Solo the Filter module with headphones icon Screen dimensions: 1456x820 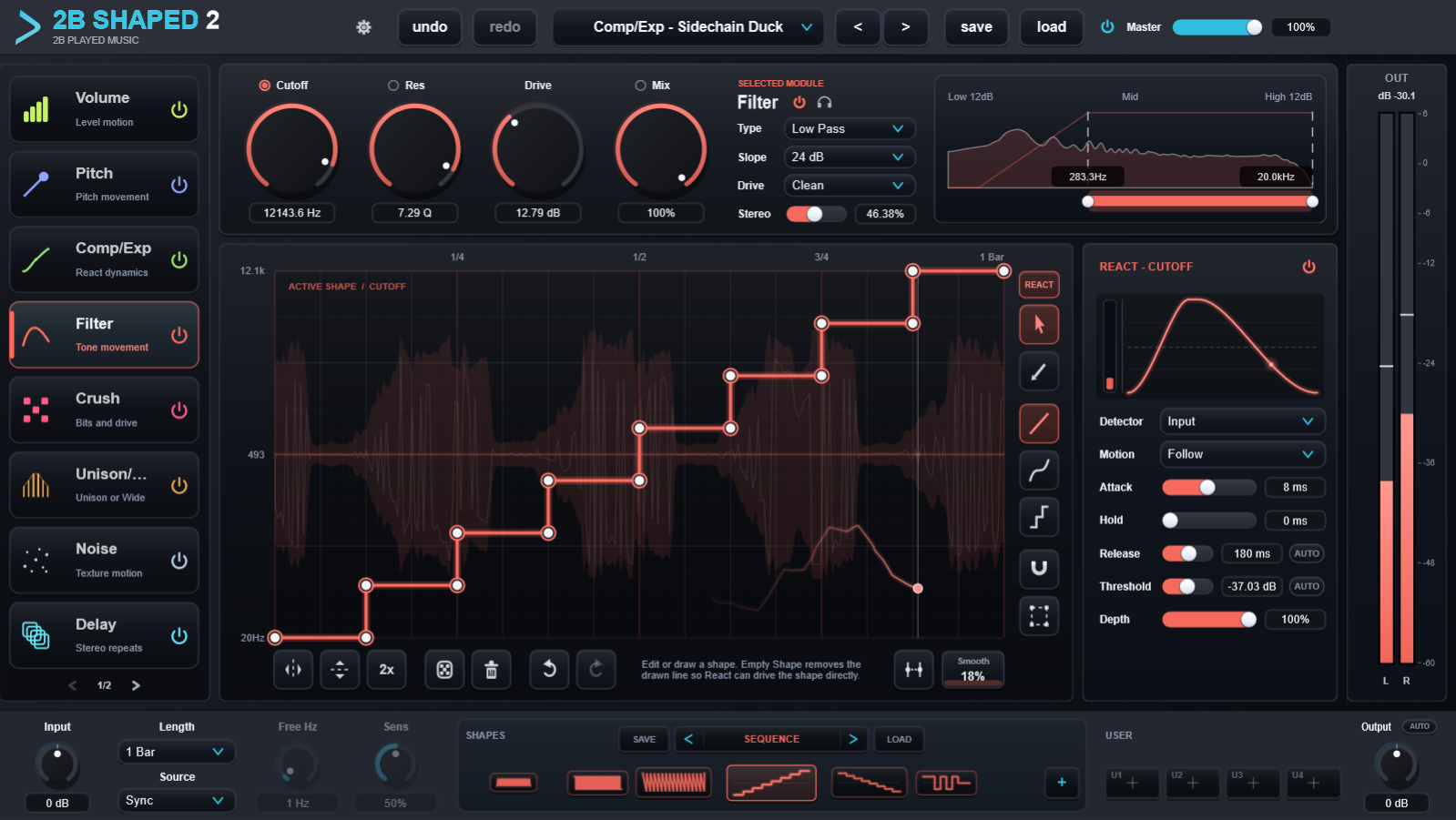tap(824, 103)
